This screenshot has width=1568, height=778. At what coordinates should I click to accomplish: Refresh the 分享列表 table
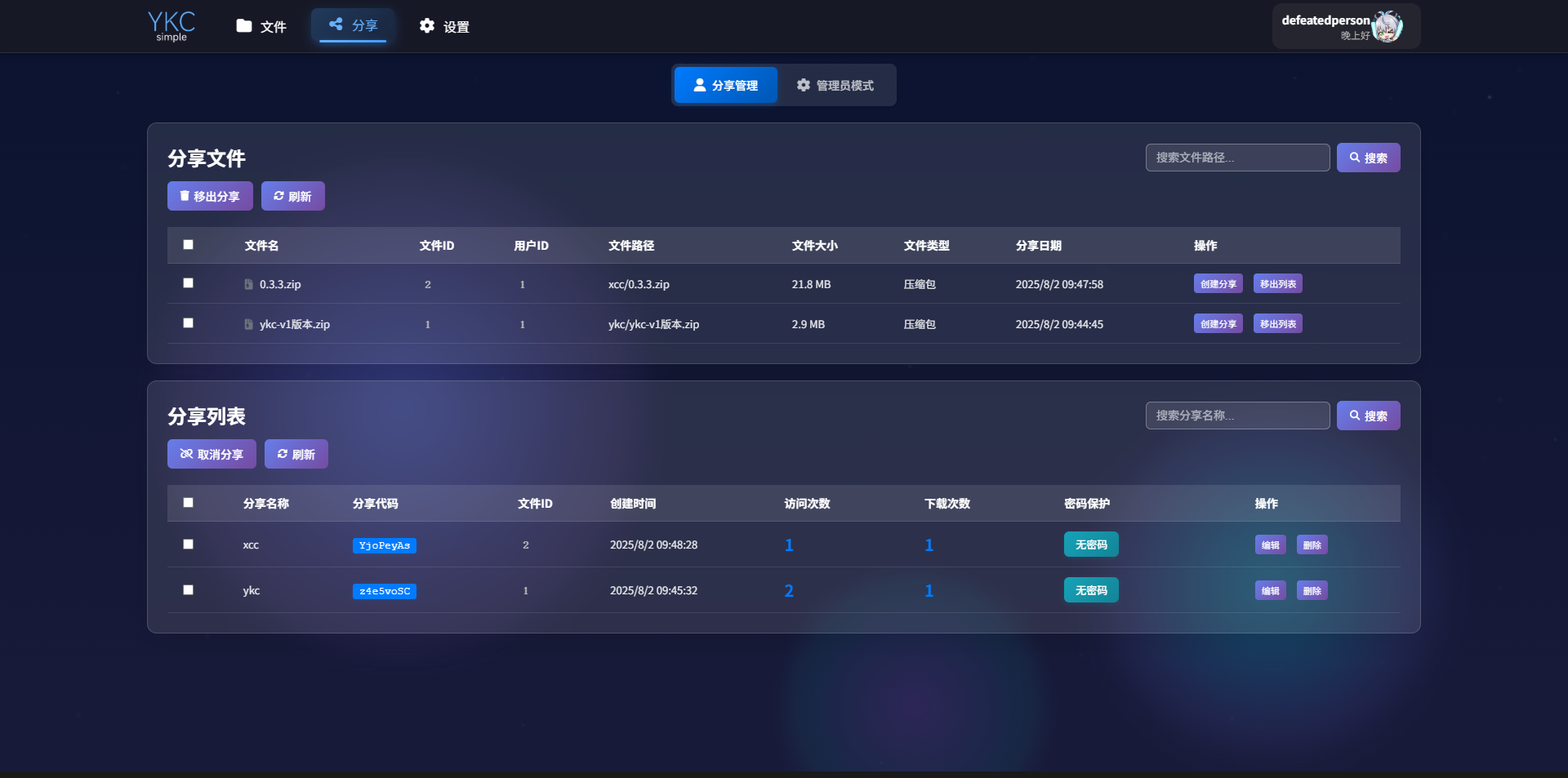pos(296,454)
